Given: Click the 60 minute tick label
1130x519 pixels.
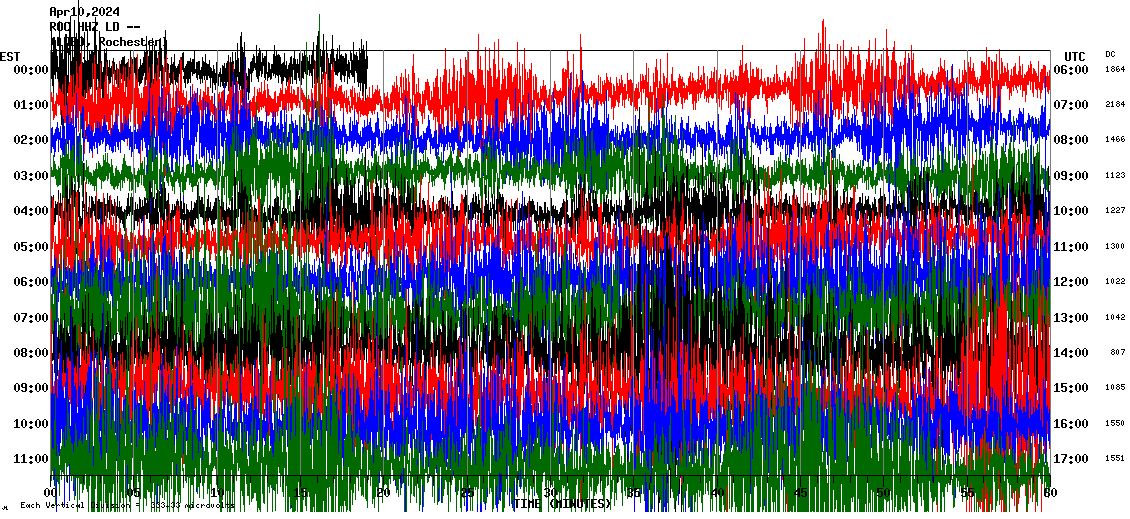Looking at the screenshot, I should [x=1048, y=493].
